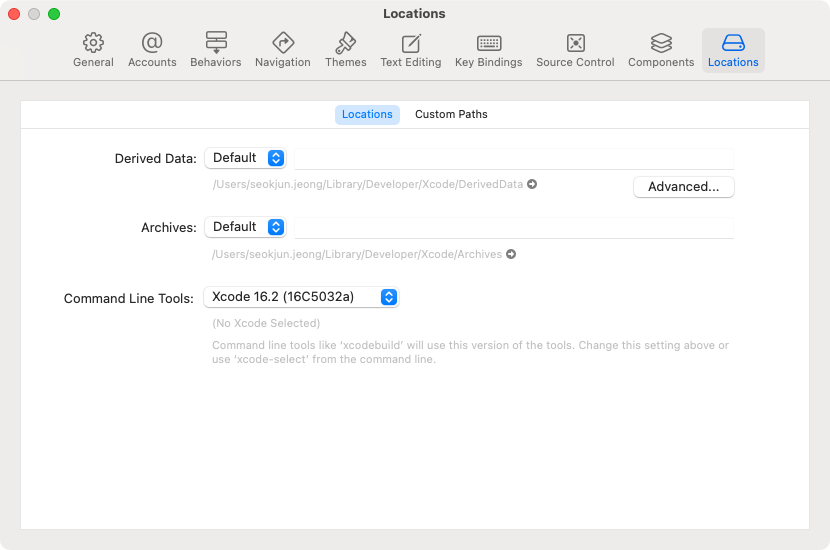Click the '(No Xcode Selected)' text
The image size is (830, 550).
pos(266,323)
